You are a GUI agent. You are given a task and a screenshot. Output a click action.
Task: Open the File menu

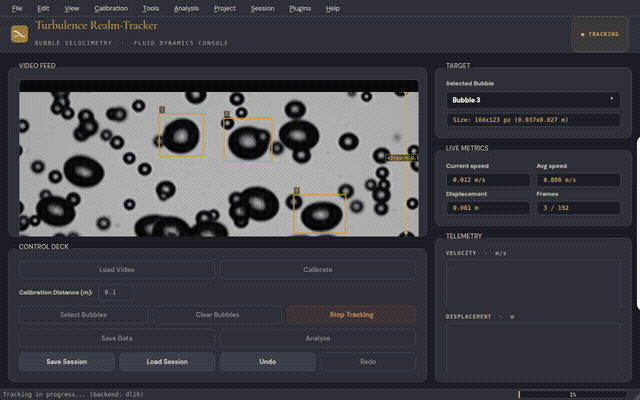[17, 8]
